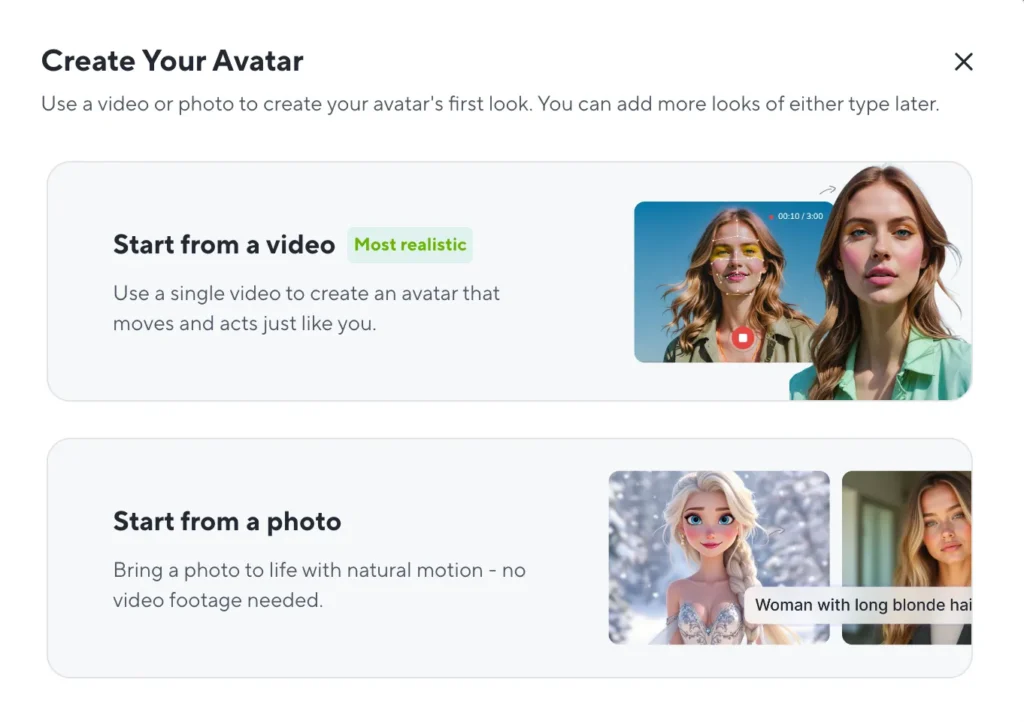1024x722 pixels.
Task: Click the Most realistic badge
Action: pyautogui.click(x=409, y=245)
